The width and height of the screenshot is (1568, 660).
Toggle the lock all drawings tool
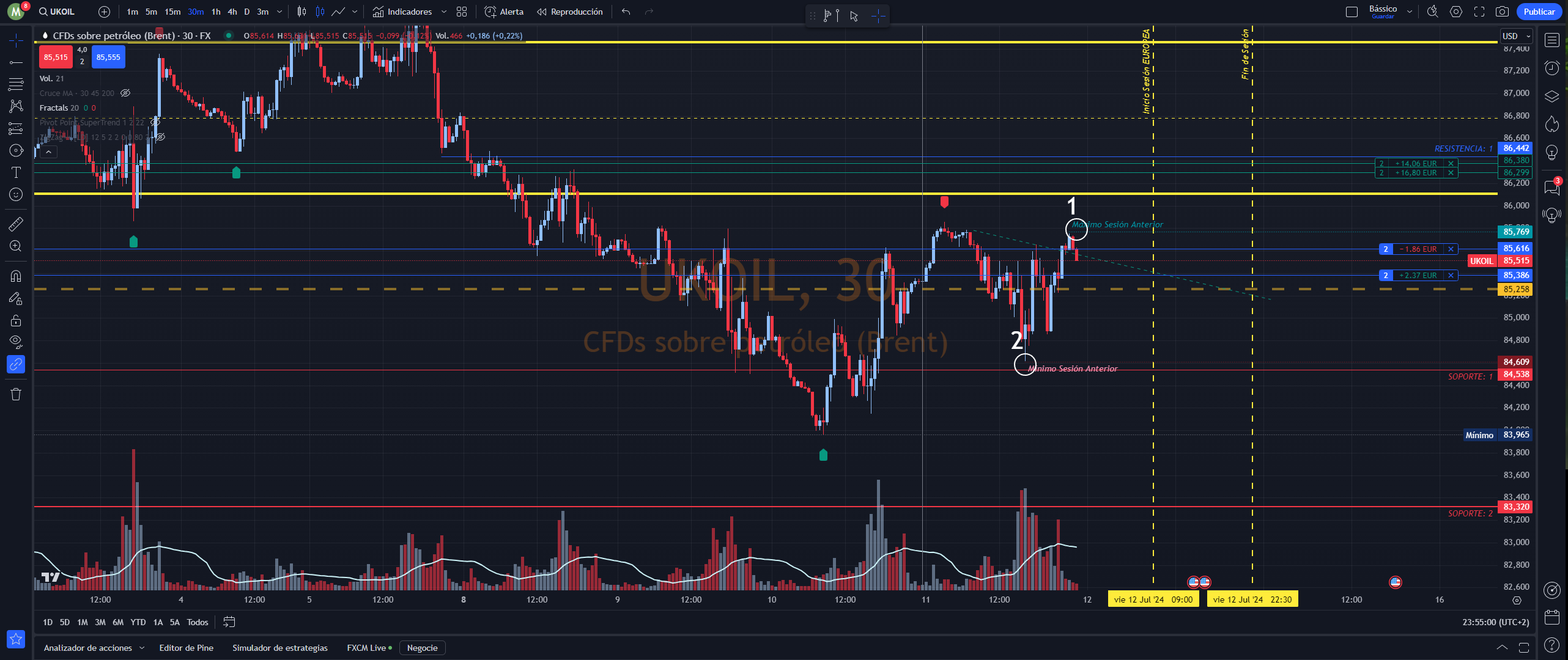(x=16, y=320)
